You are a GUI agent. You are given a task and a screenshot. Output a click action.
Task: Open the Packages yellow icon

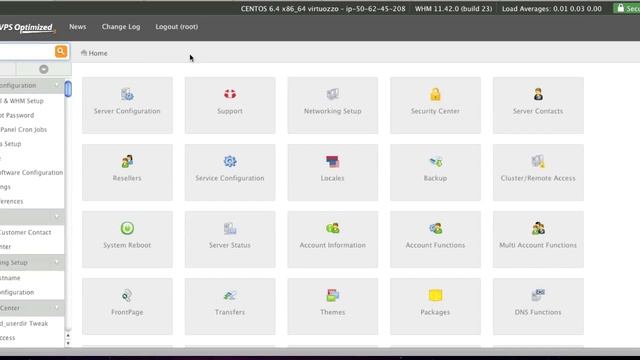(x=435, y=295)
